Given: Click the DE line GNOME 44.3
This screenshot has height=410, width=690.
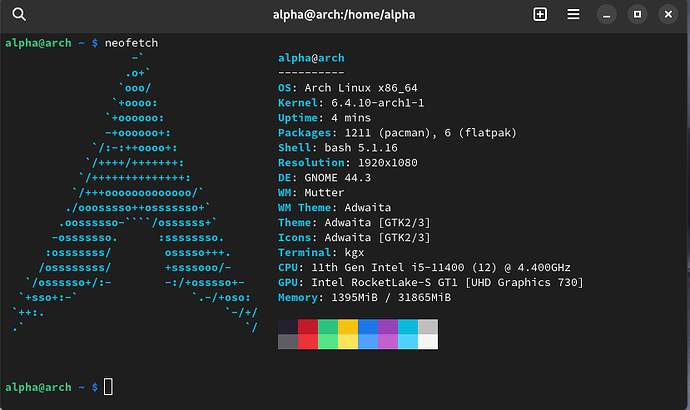Looking at the screenshot, I should tap(324, 178).
